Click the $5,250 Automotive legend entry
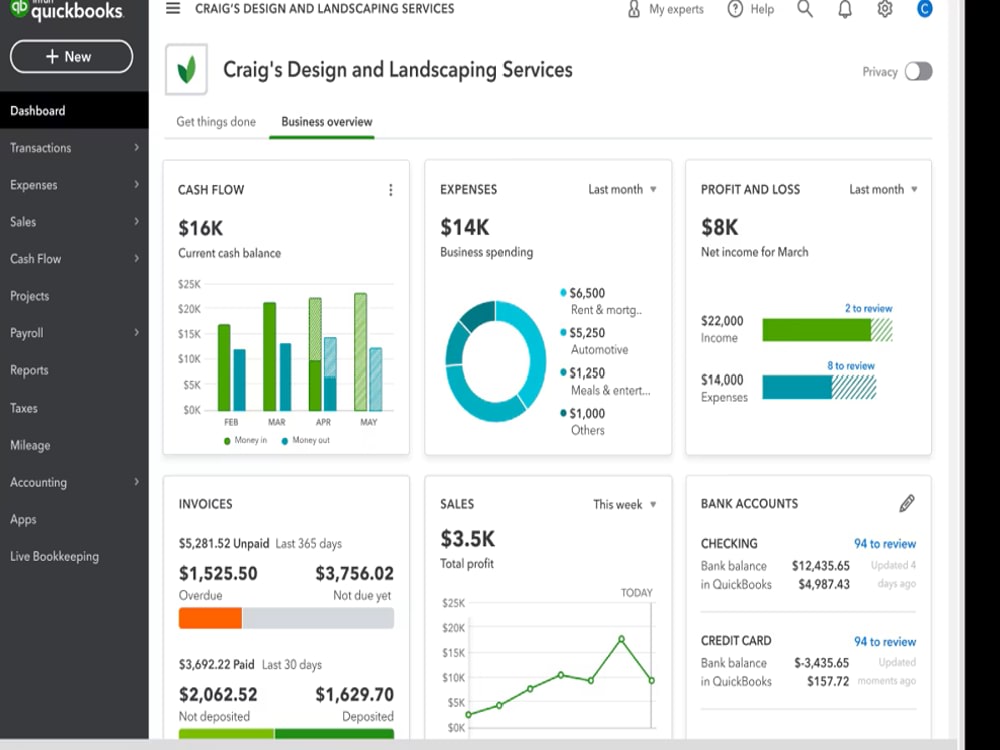Viewport: 1000px width, 750px height. (594, 341)
